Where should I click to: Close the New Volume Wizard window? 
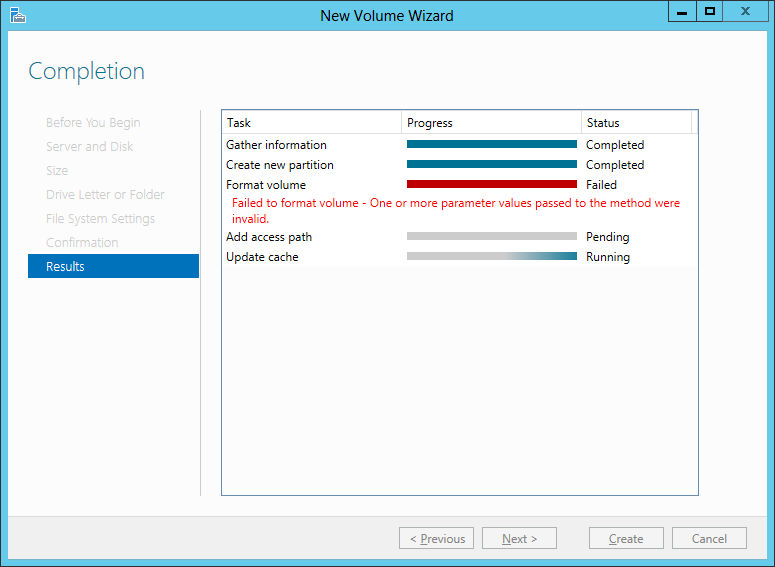pos(747,12)
